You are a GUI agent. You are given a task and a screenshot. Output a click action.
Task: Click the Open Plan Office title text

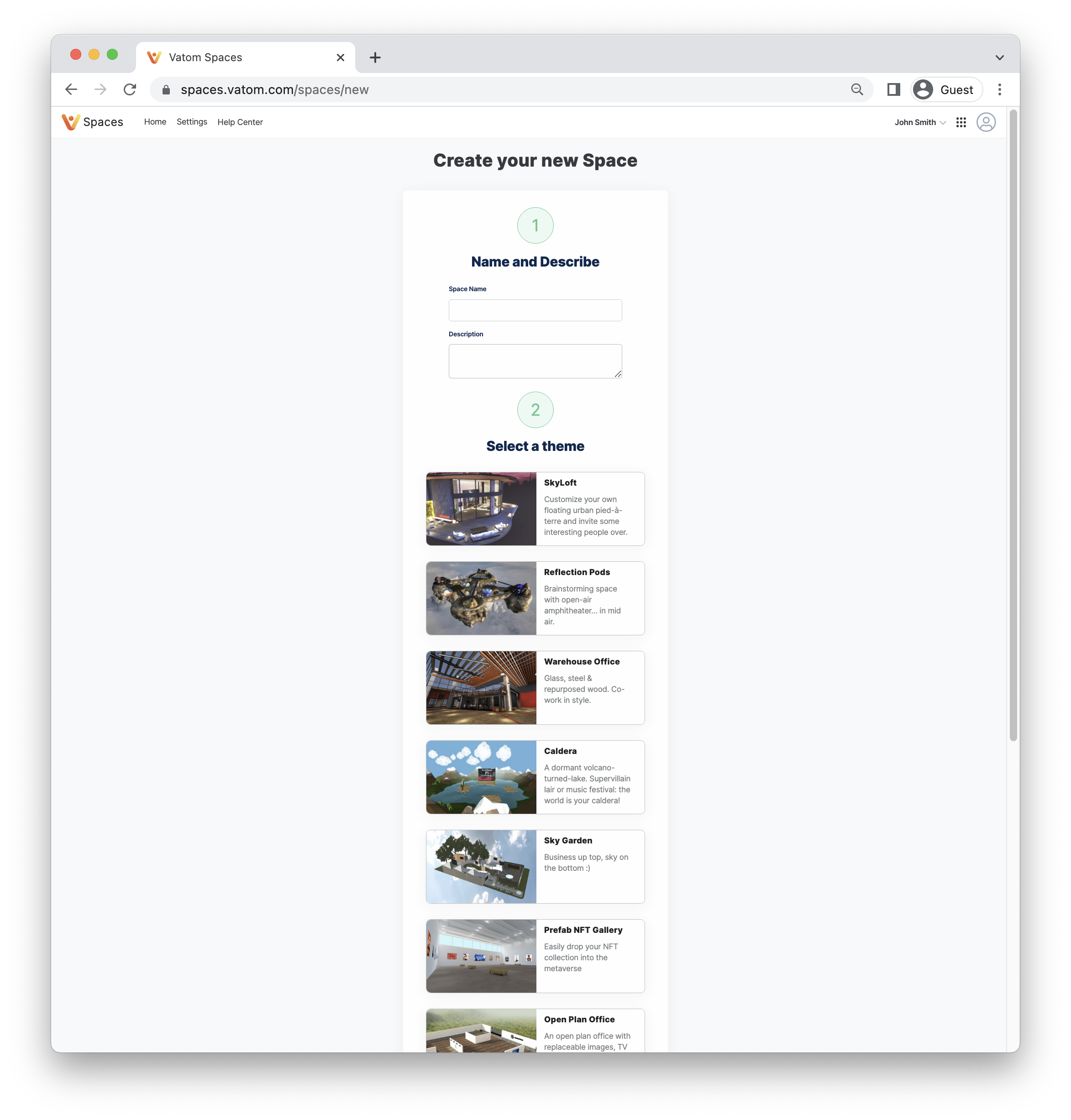579,1020
